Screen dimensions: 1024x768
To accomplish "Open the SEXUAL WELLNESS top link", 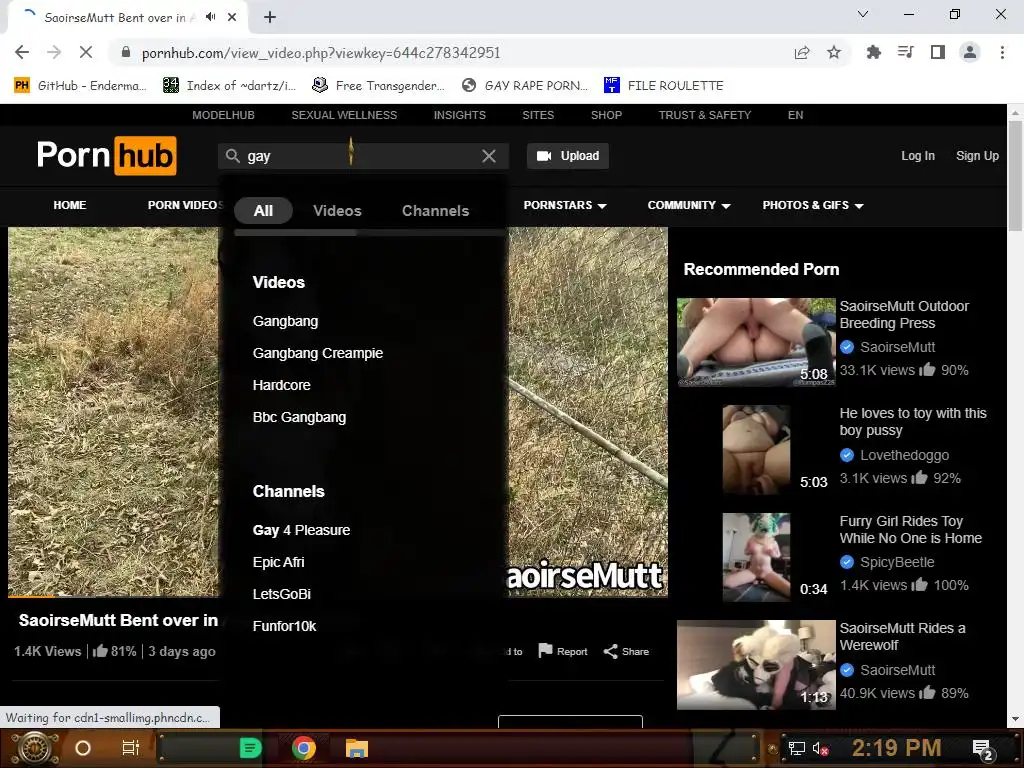I will (344, 115).
